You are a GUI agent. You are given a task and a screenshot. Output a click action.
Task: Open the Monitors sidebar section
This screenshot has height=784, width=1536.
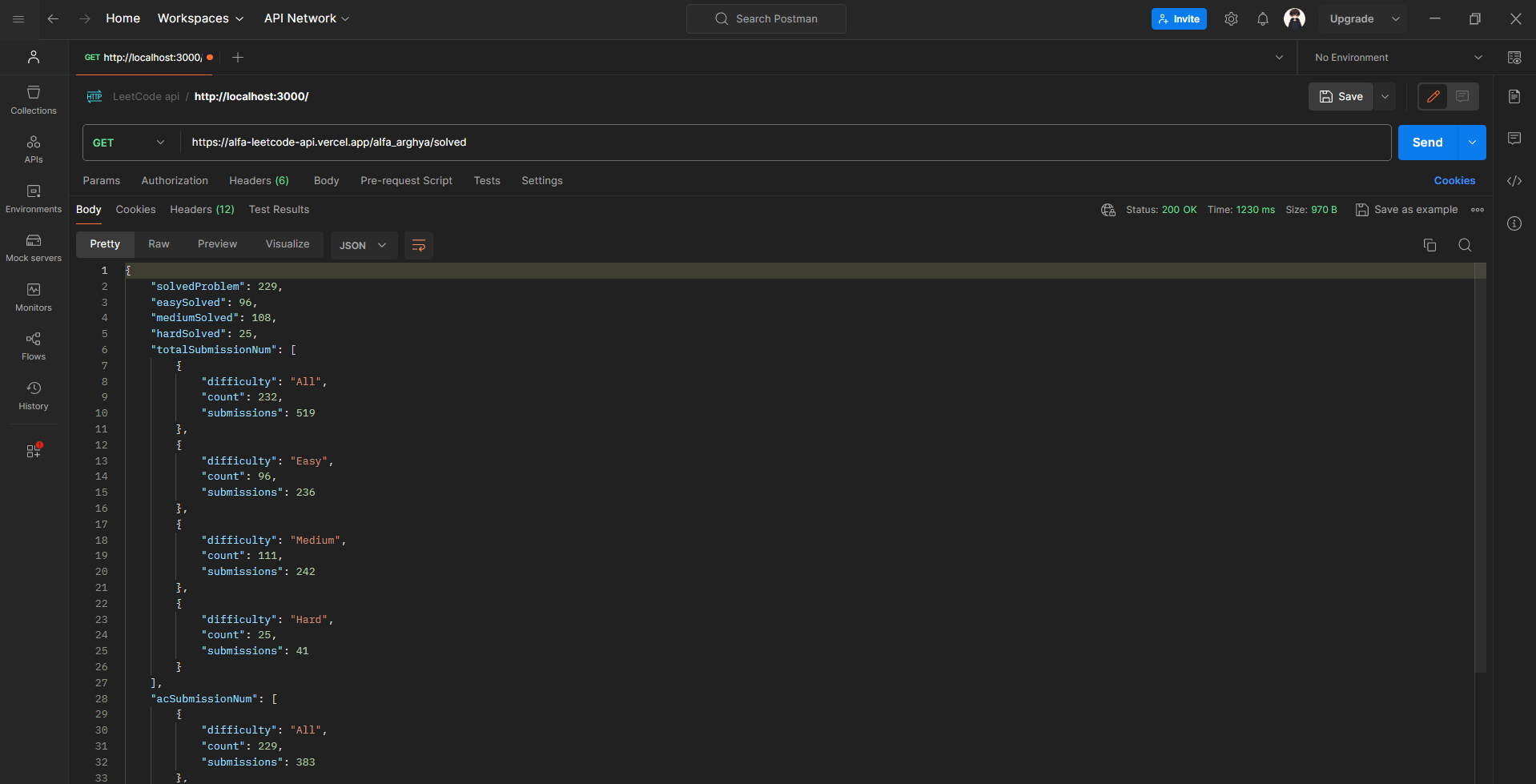pos(34,297)
